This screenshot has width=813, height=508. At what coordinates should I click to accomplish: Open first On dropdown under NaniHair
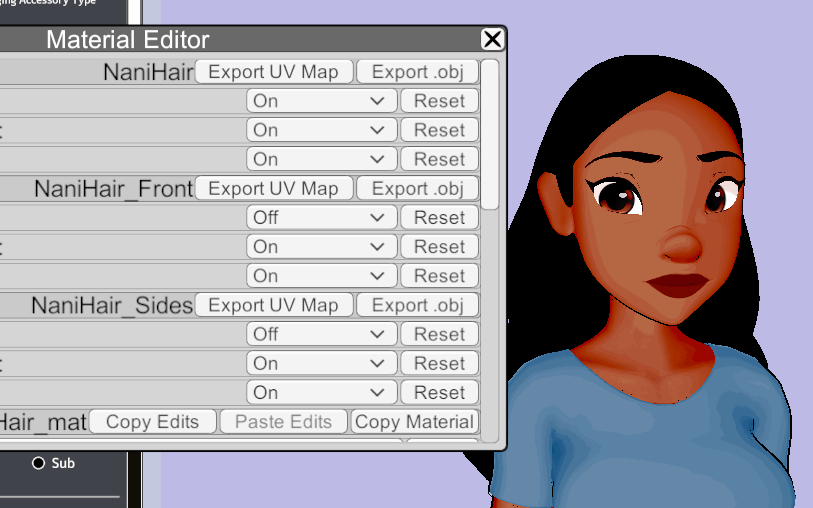(x=321, y=101)
